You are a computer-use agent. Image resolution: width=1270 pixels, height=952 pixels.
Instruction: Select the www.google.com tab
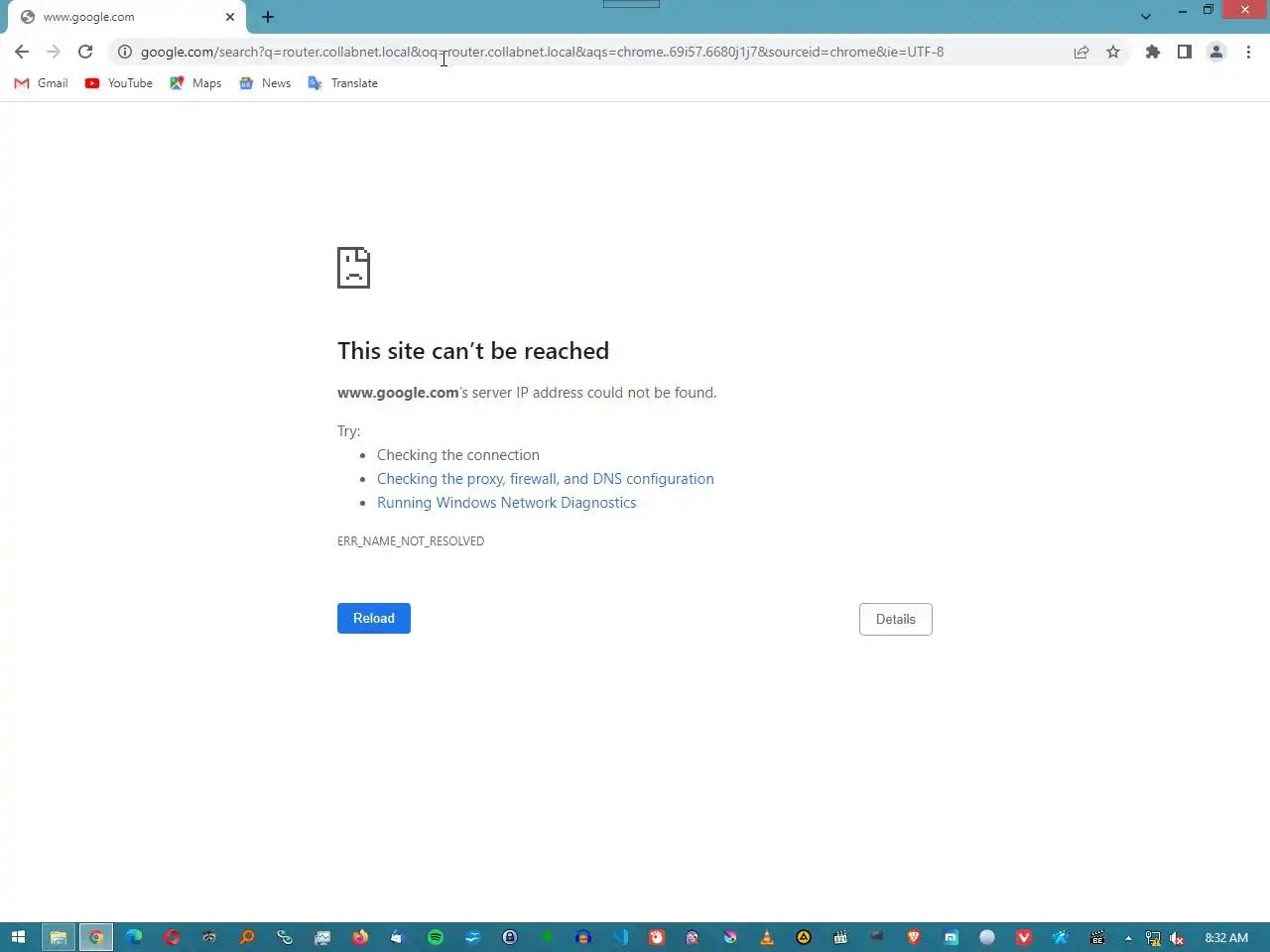coord(127,17)
